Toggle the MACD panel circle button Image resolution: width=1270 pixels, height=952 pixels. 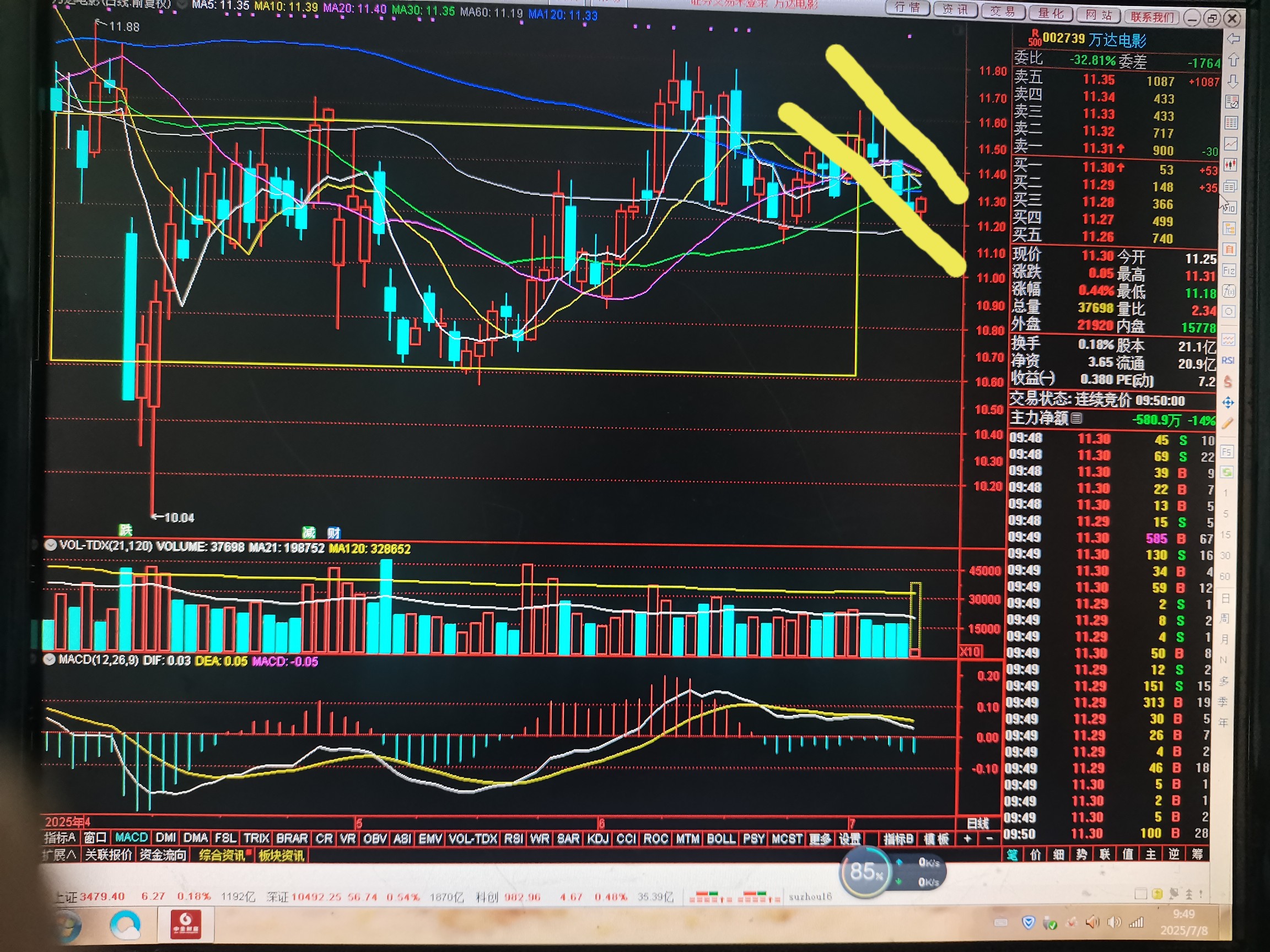(50, 659)
